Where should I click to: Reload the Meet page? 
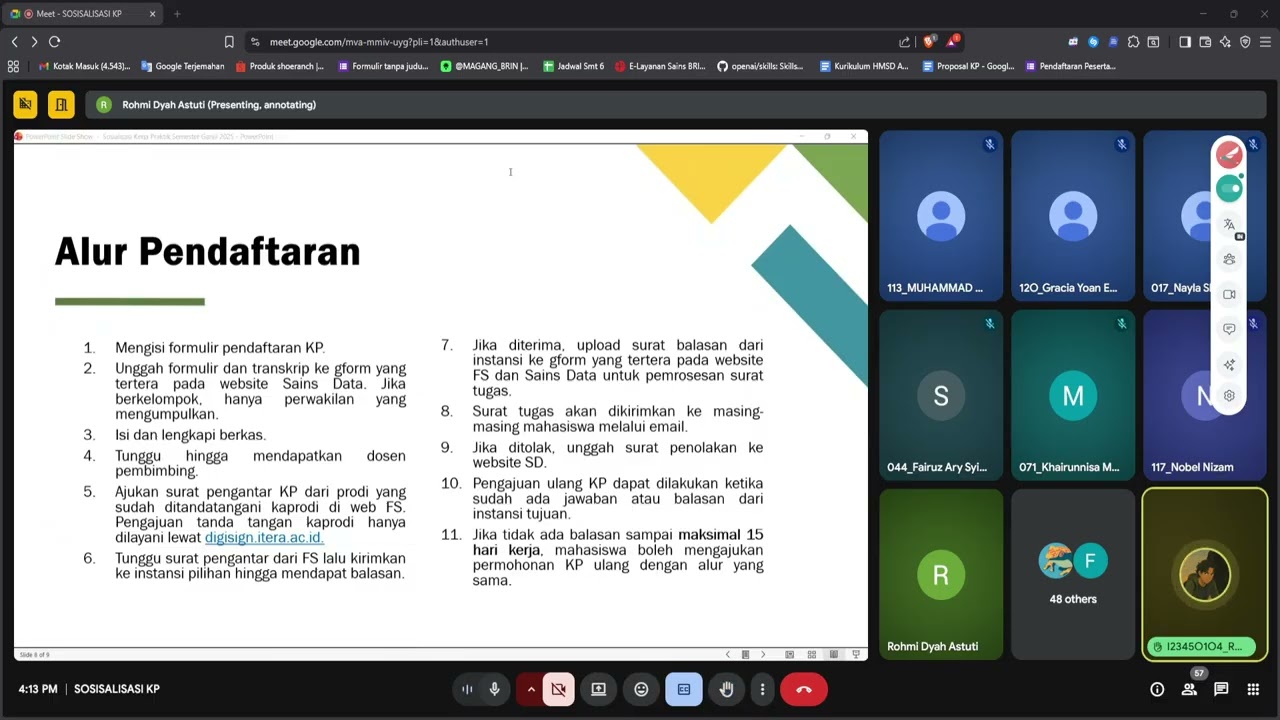54,42
